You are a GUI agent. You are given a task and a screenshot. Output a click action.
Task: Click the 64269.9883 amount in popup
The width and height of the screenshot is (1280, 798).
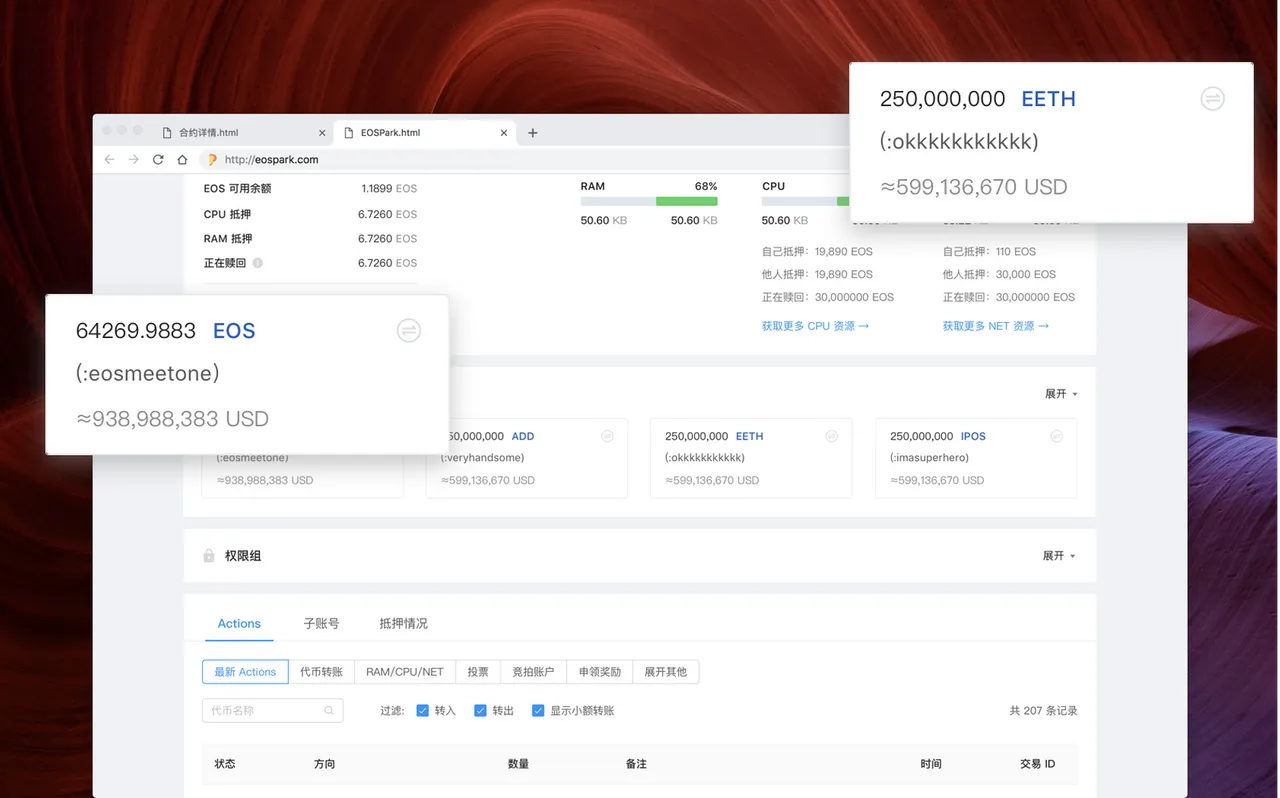(x=136, y=331)
